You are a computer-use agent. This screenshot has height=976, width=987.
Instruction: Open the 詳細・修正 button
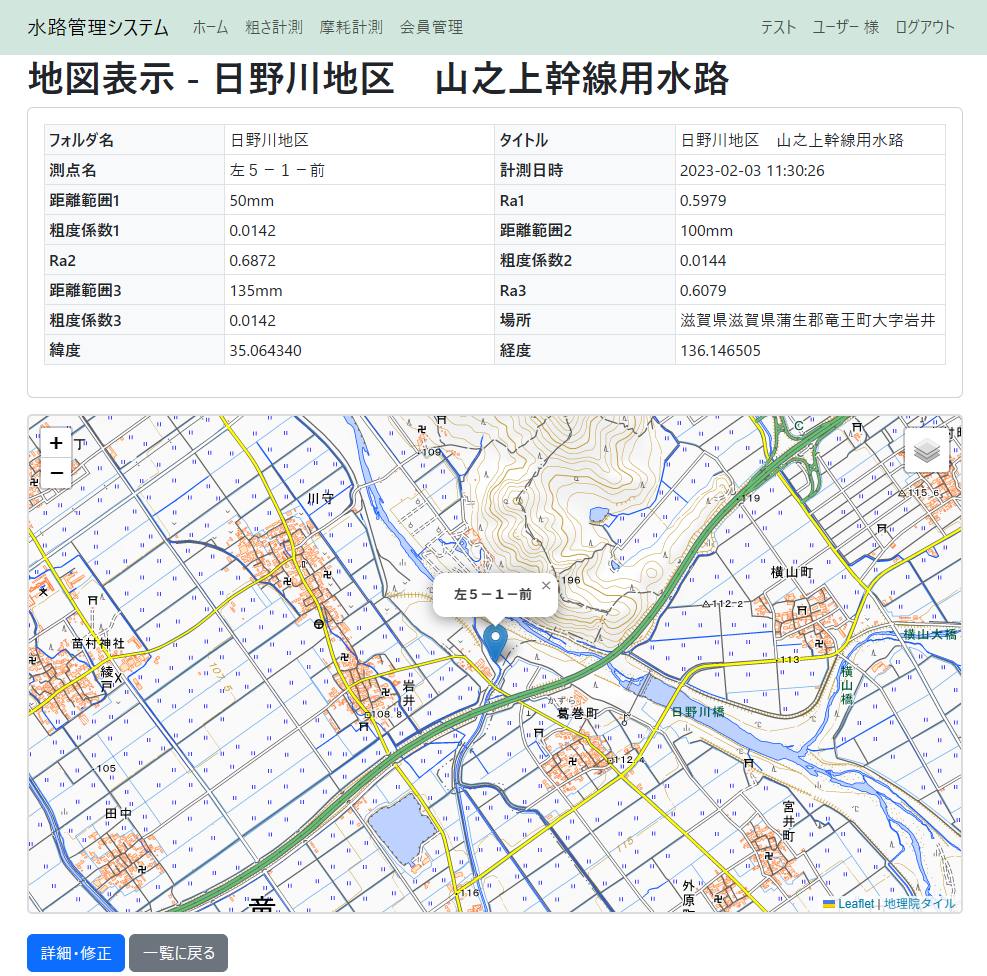point(75,952)
